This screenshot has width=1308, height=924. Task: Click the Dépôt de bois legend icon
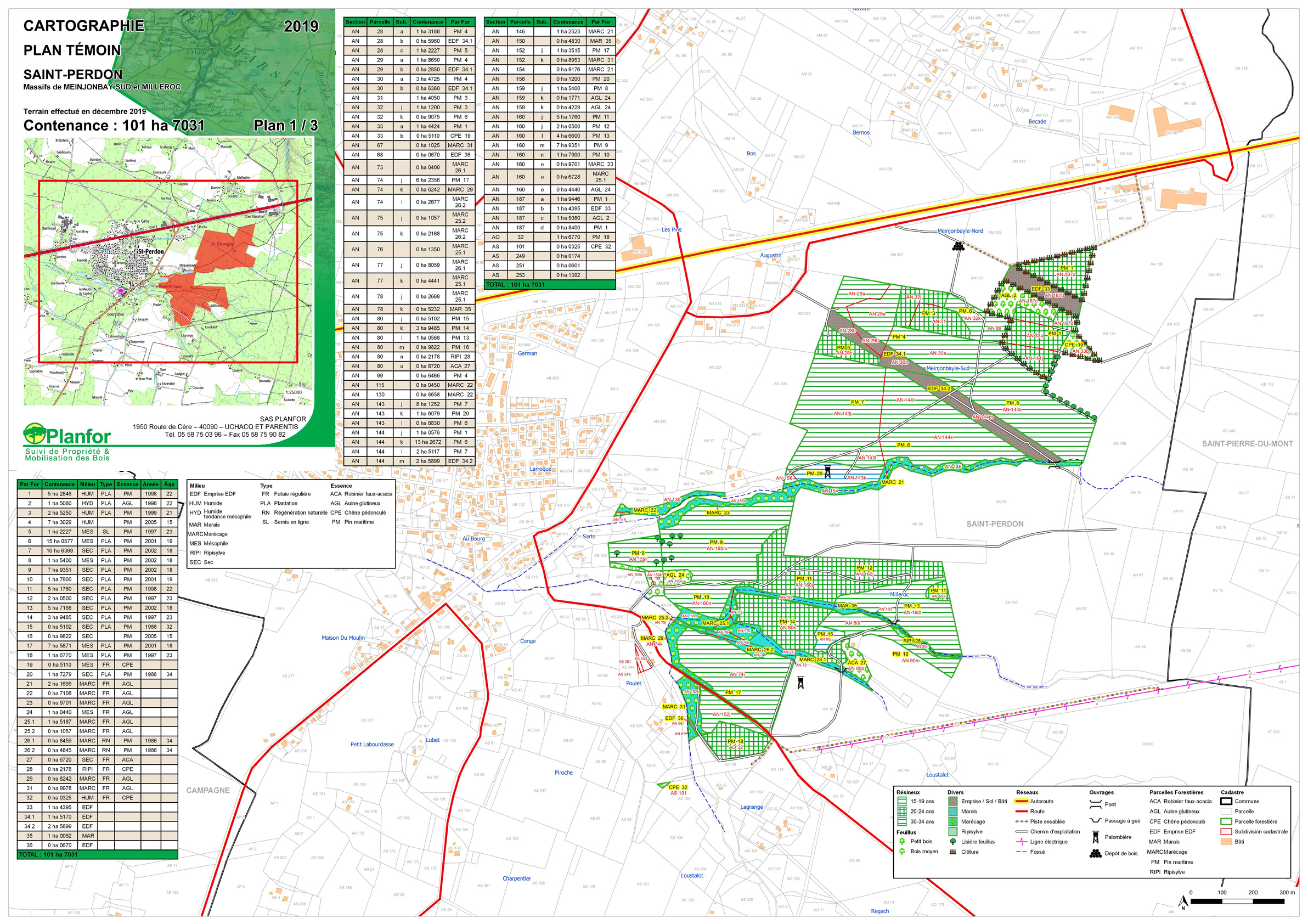1095,853
